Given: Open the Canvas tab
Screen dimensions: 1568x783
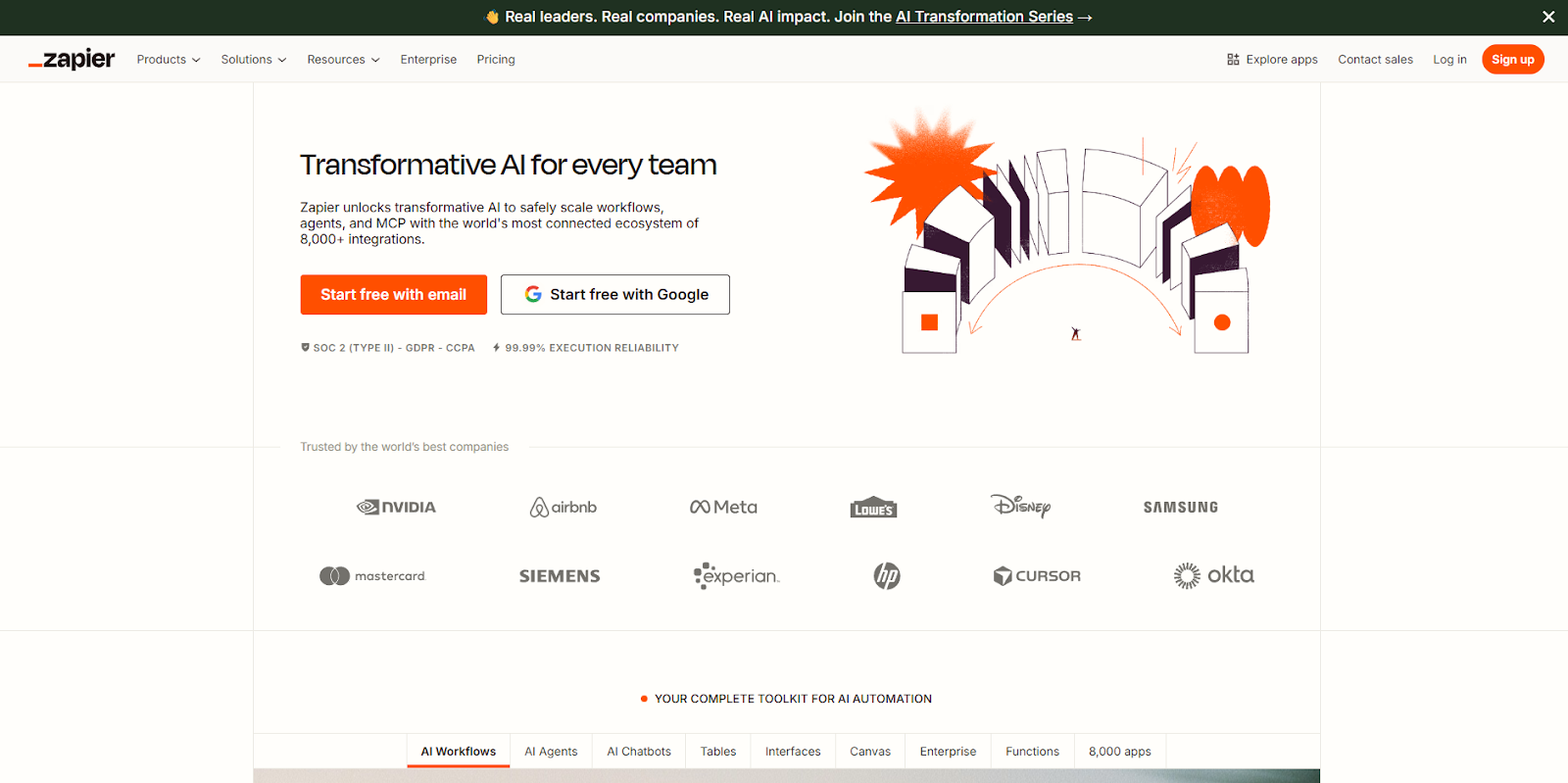Looking at the screenshot, I should (x=870, y=752).
